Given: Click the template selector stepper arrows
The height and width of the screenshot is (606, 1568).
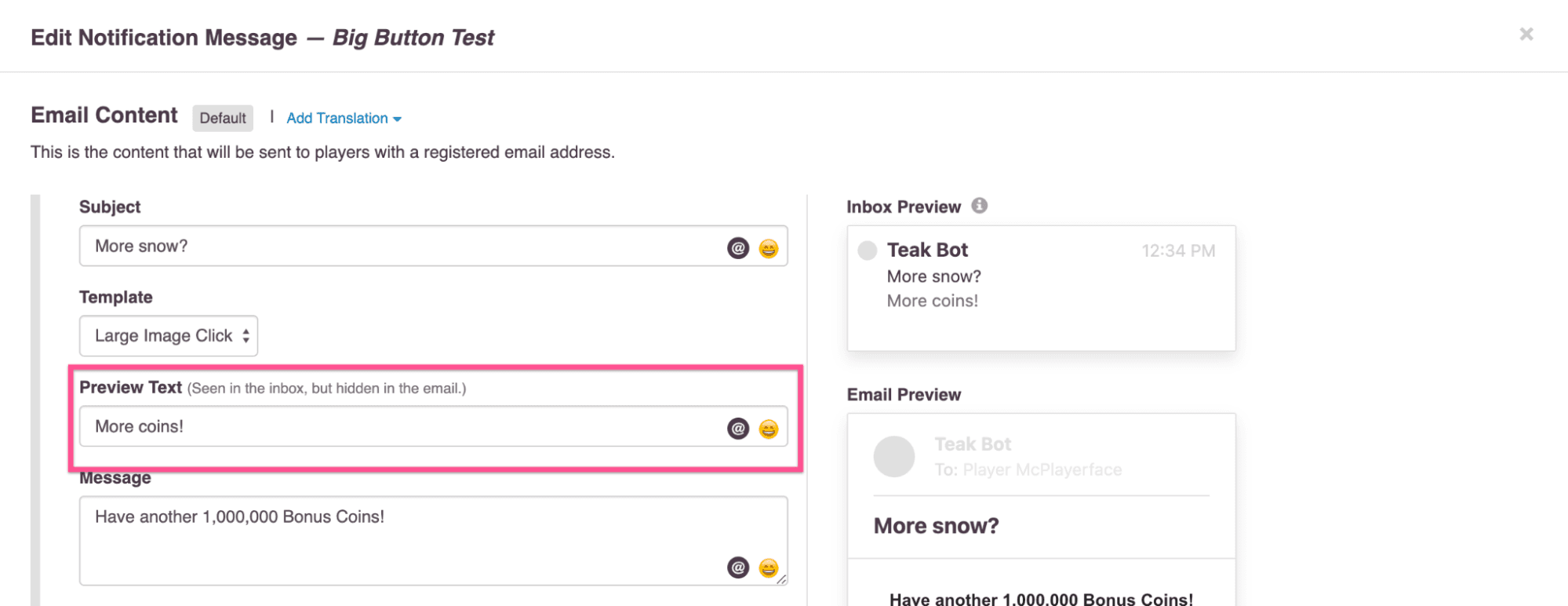Looking at the screenshot, I should (x=246, y=335).
